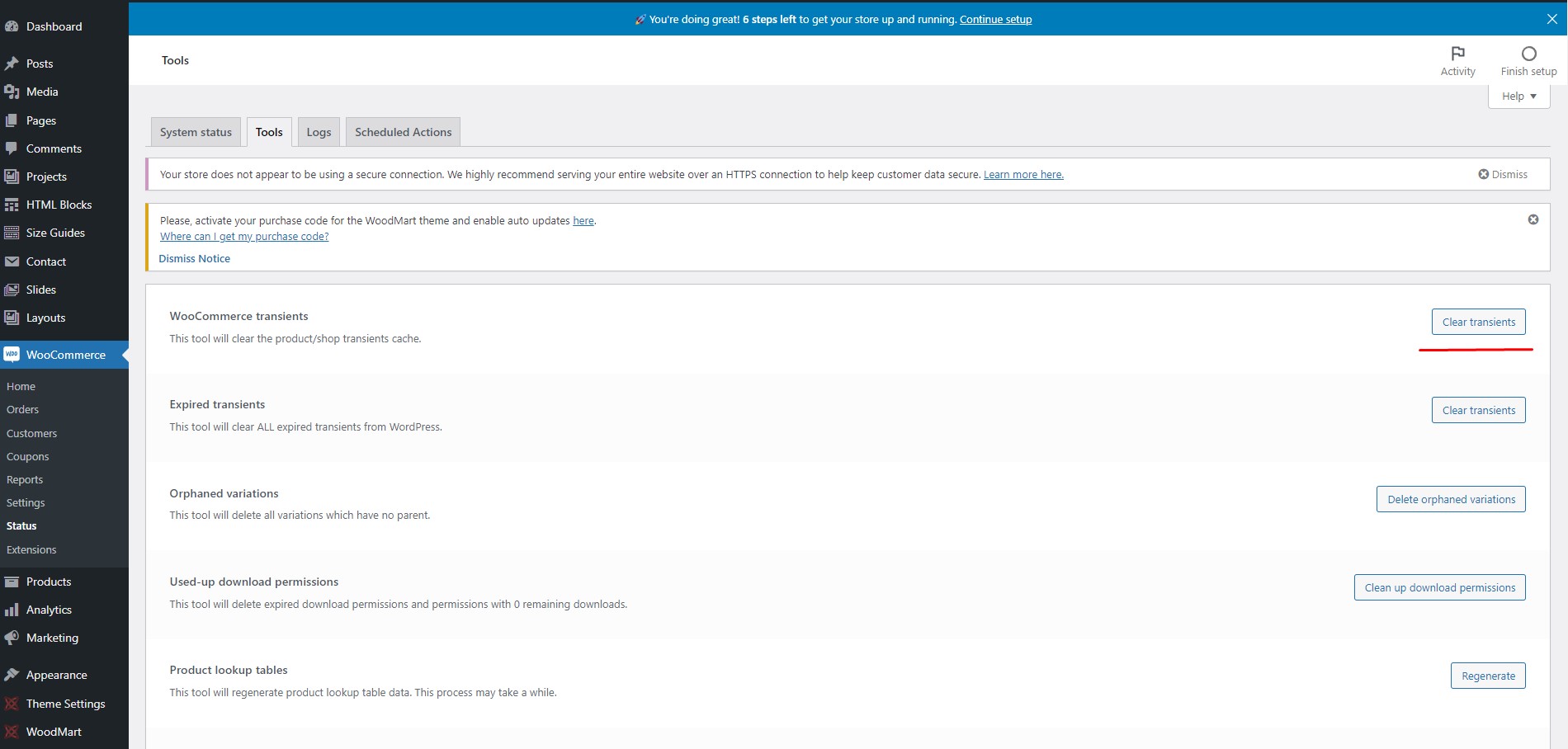1568x749 pixels.
Task: Open the Learn more here link
Action: pos(1023,174)
